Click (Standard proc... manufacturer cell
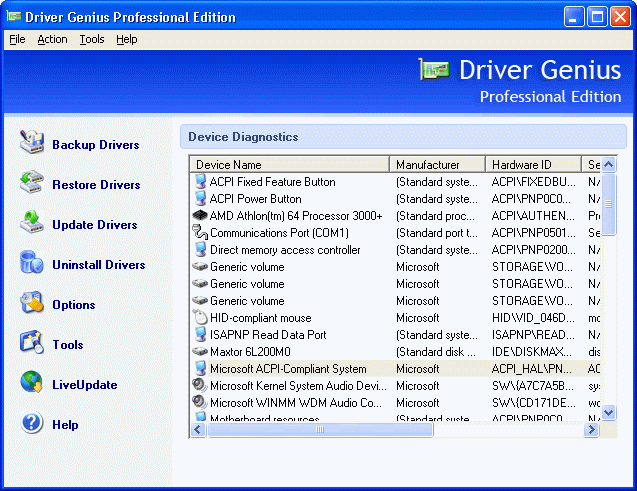The height and width of the screenshot is (491, 637). tap(435, 216)
